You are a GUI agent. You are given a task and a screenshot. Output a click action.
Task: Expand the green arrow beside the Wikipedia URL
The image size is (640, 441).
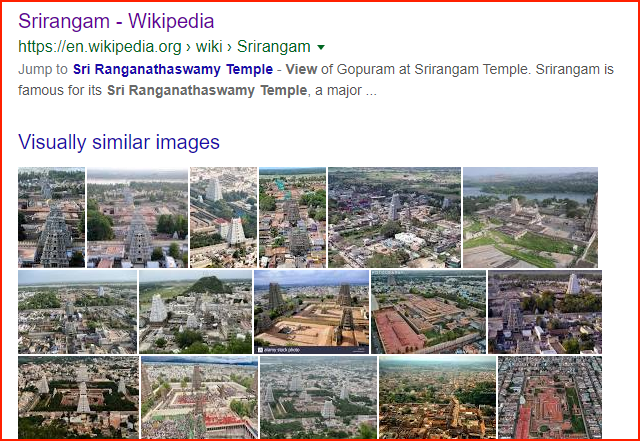click(321, 47)
